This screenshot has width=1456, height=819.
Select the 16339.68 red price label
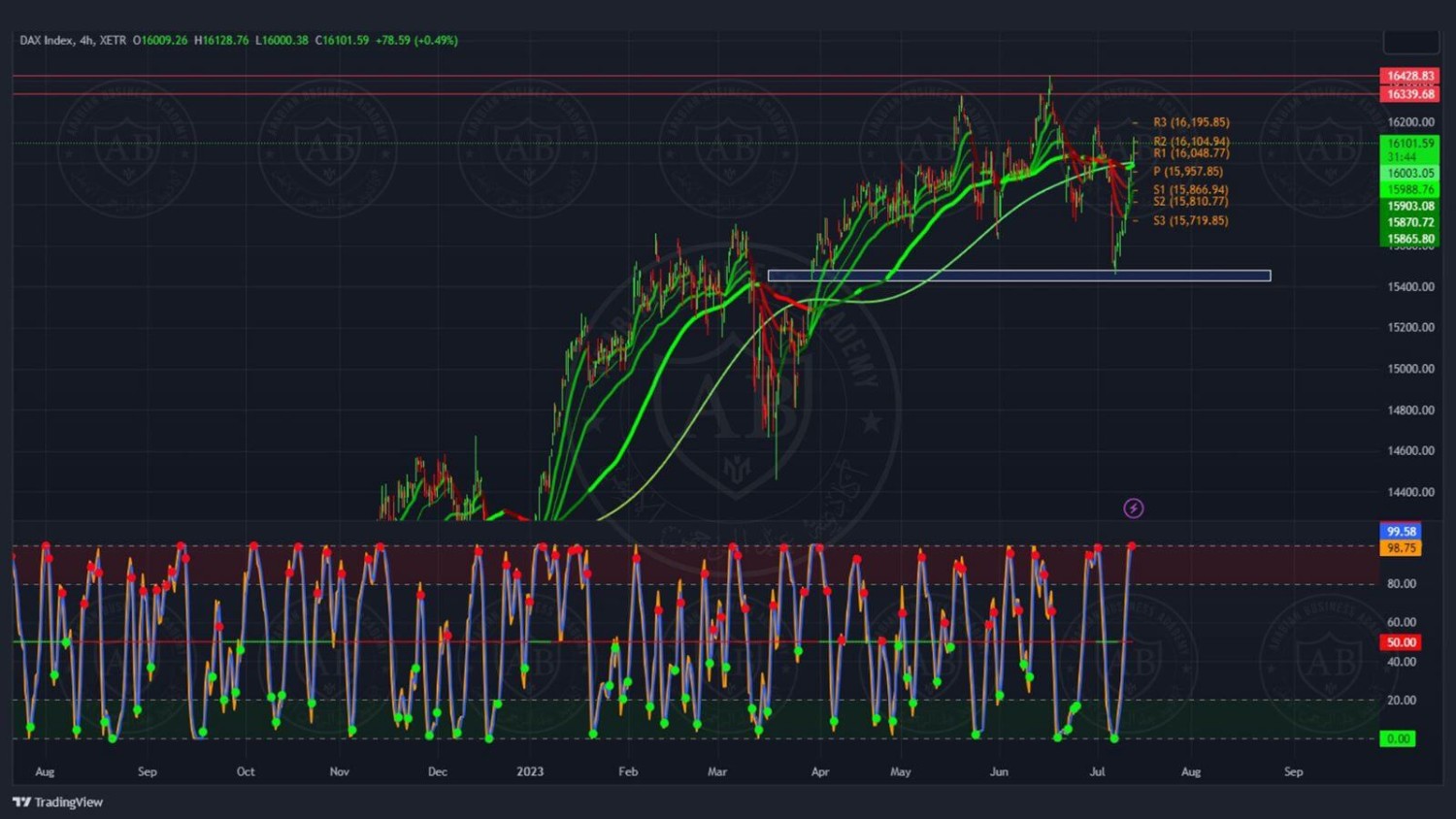1409,94
